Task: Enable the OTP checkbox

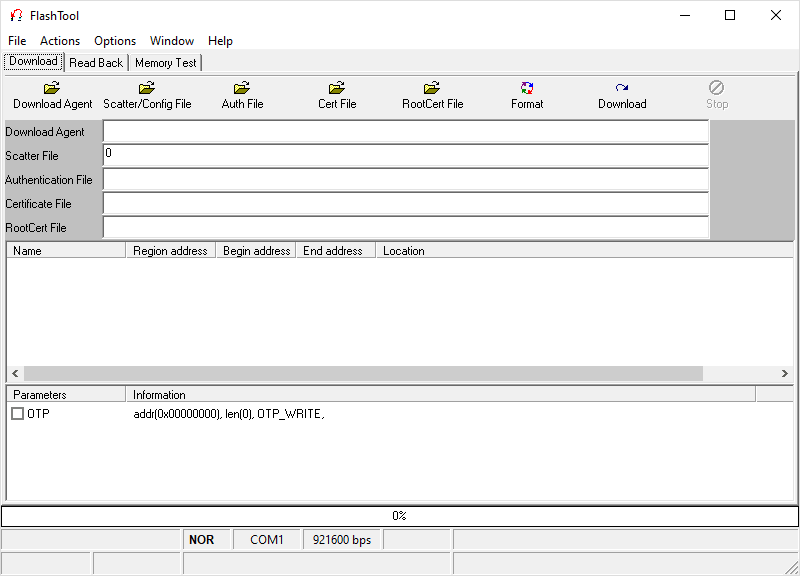Action: pos(17,413)
